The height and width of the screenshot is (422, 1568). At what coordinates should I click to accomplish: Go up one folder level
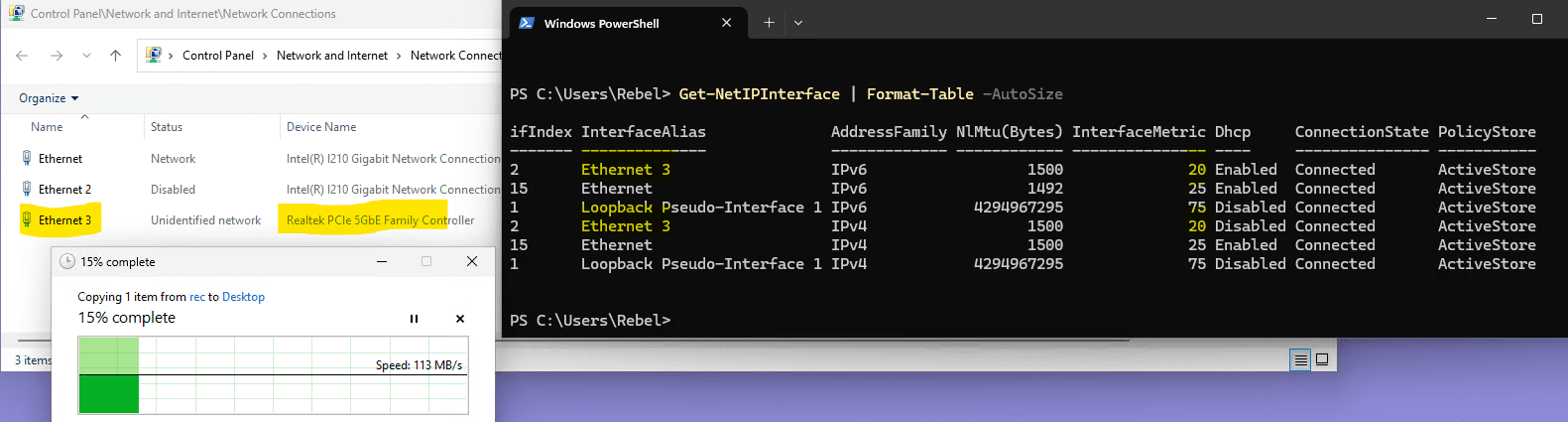(x=115, y=56)
